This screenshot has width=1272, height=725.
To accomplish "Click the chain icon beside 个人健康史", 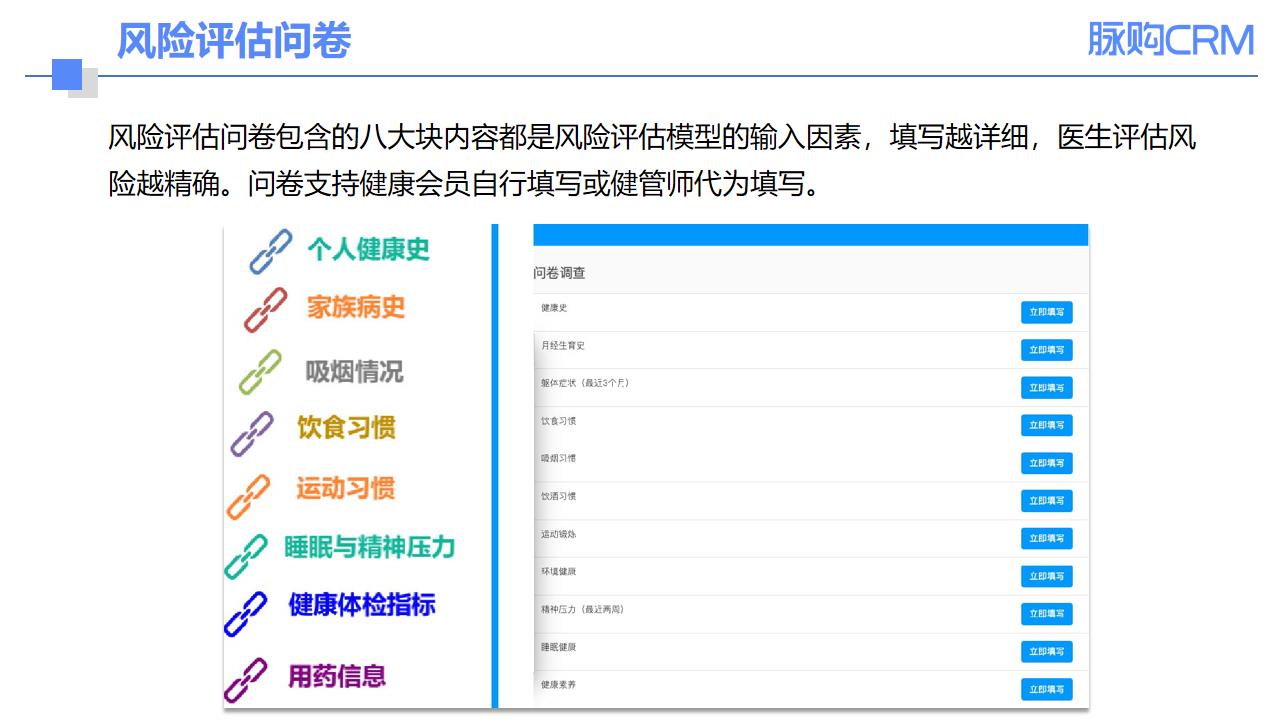I will tap(270, 251).
